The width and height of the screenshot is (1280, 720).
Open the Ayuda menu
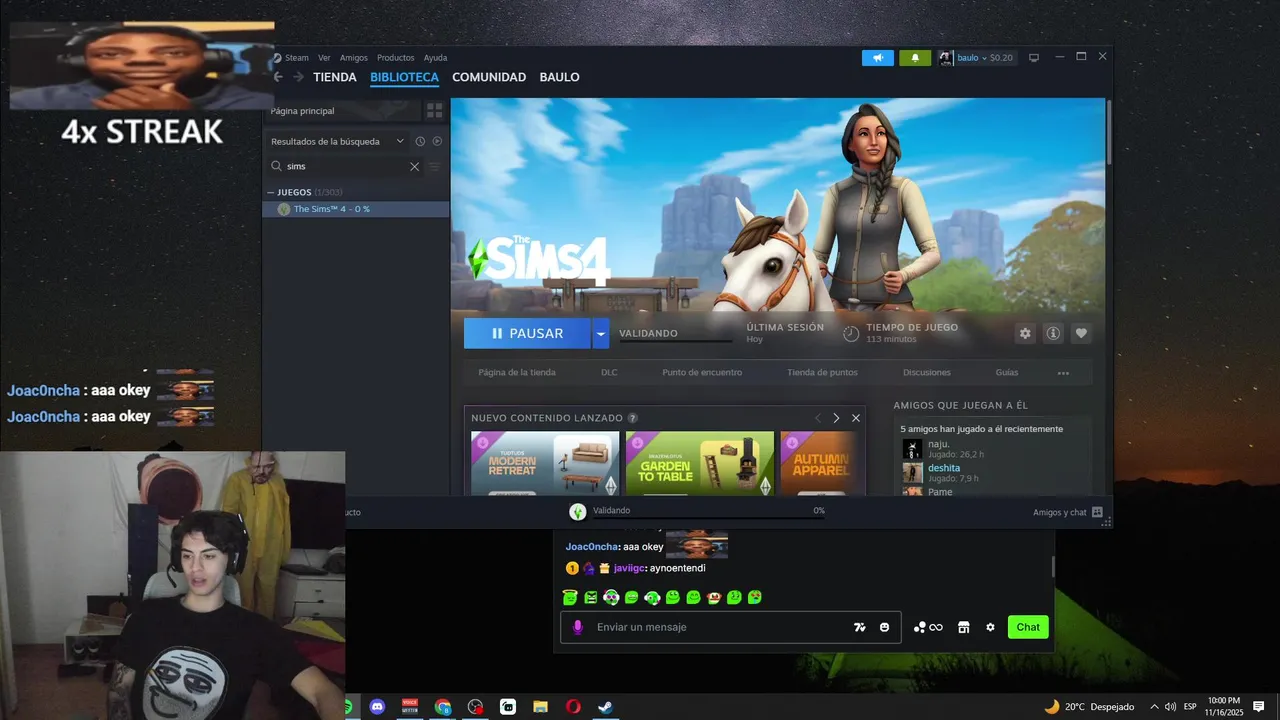(435, 58)
